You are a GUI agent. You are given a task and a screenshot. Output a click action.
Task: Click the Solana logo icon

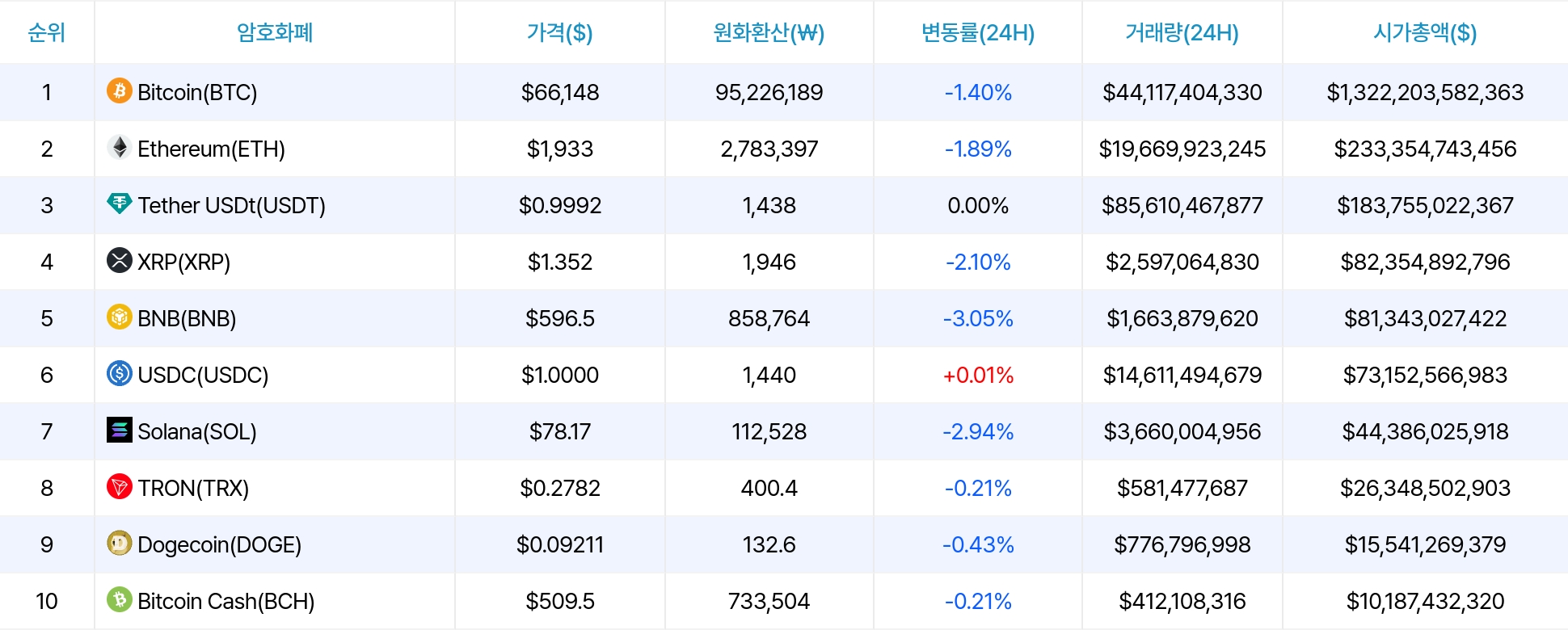(120, 430)
